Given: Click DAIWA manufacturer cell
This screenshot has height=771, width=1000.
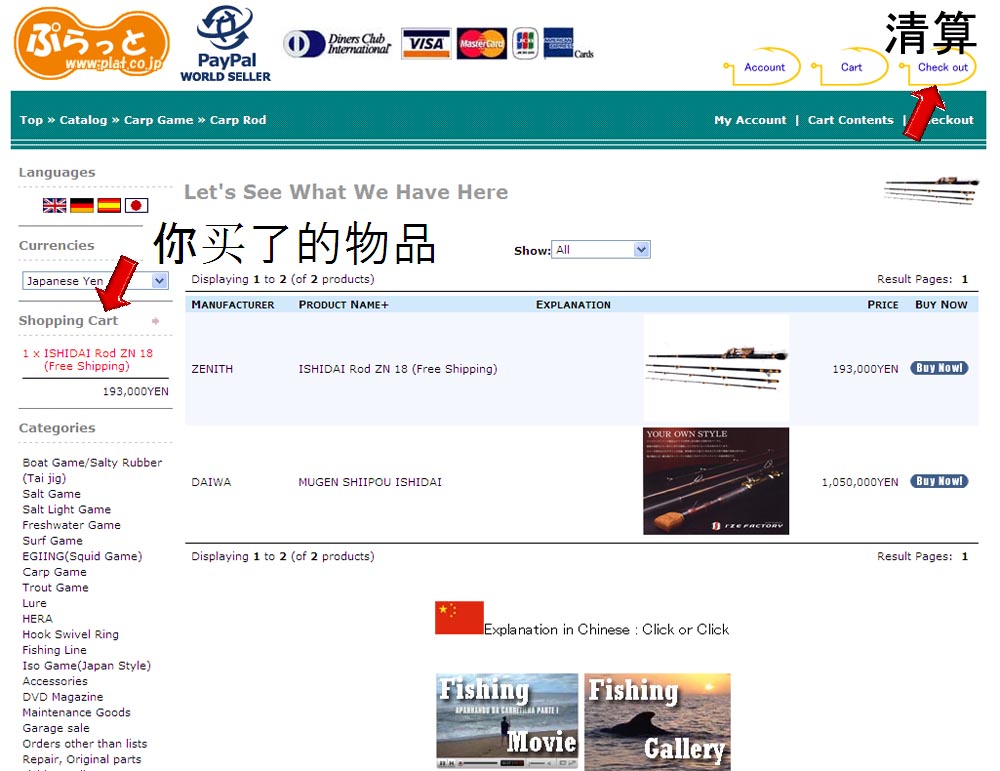Looking at the screenshot, I should tap(211, 482).
